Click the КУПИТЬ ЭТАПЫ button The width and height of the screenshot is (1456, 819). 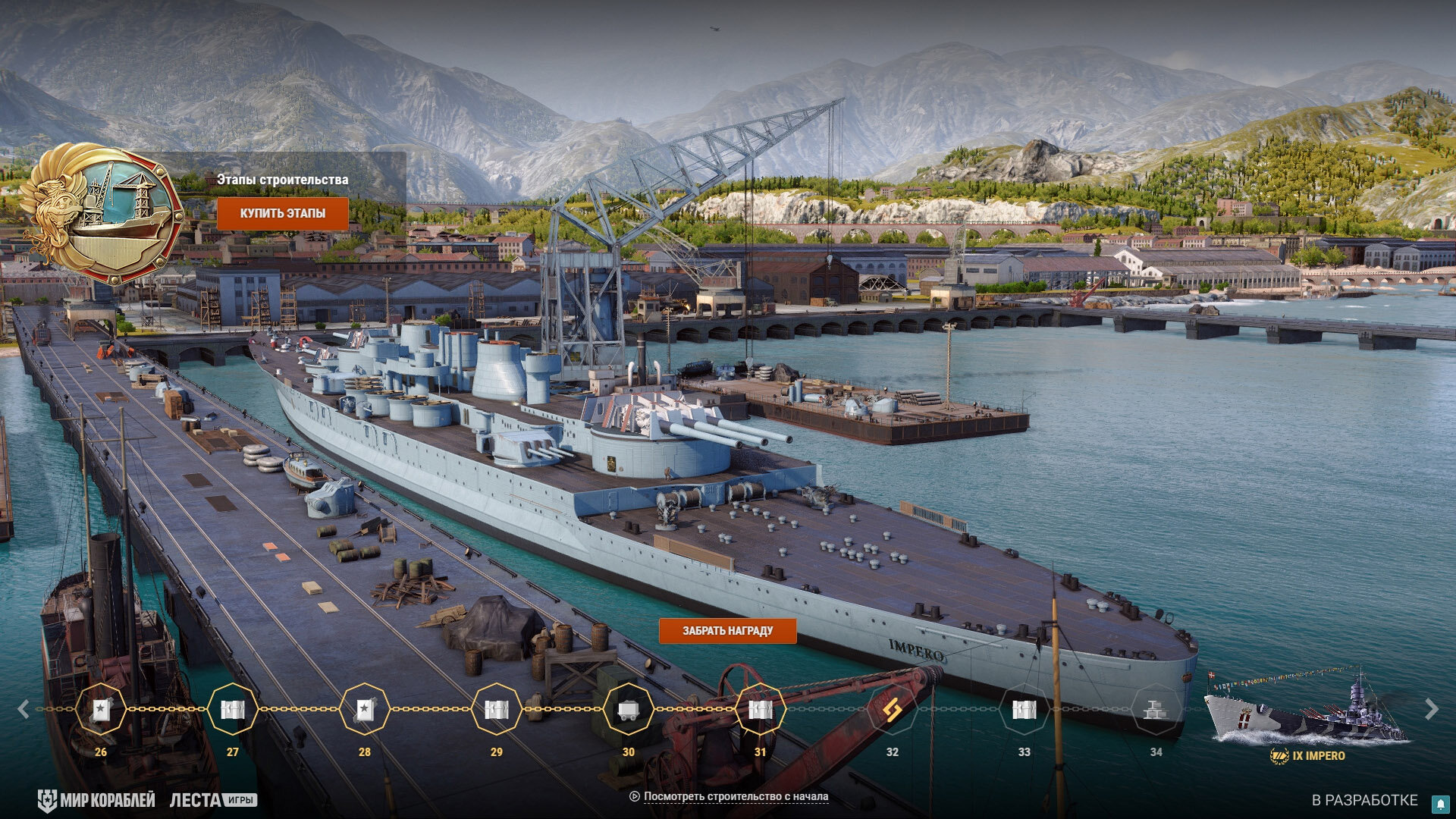tap(283, 213)
